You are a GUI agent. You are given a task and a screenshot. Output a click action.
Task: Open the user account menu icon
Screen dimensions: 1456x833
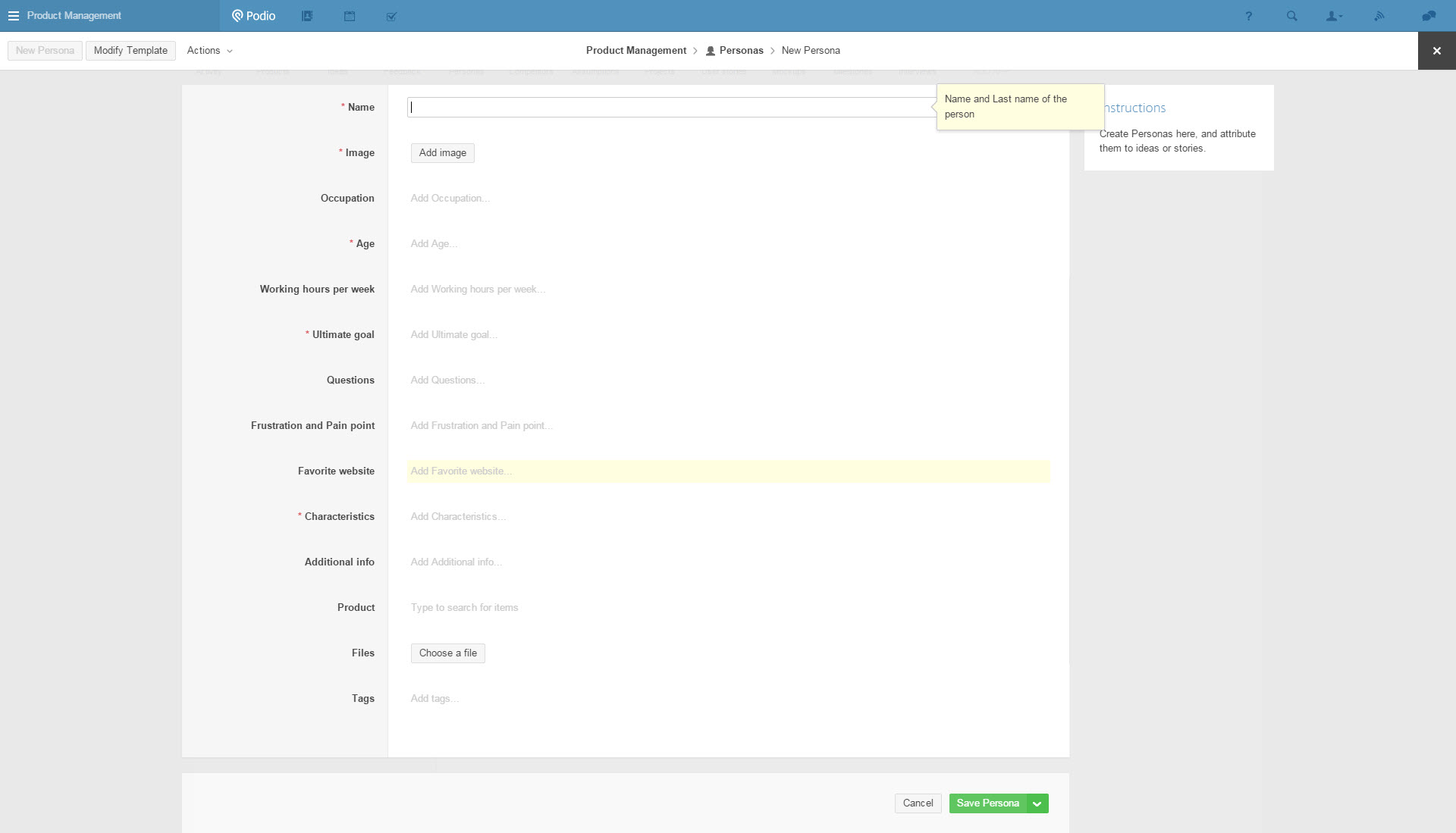[x=1333, y=16]
